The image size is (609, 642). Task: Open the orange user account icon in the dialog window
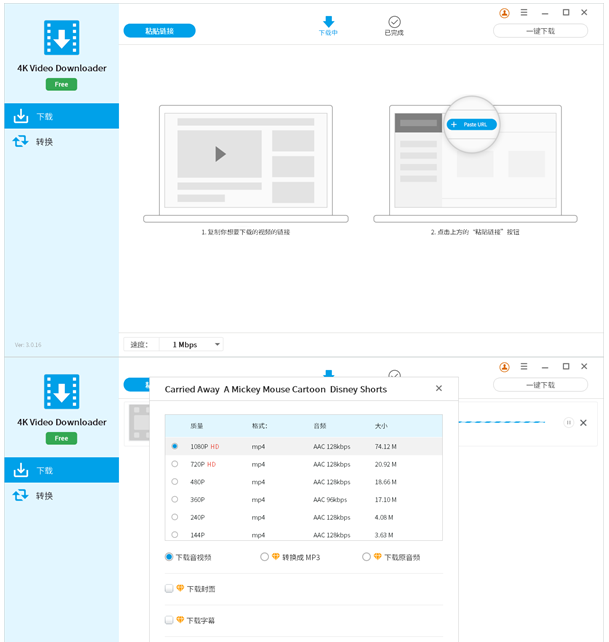pos(504,367)
